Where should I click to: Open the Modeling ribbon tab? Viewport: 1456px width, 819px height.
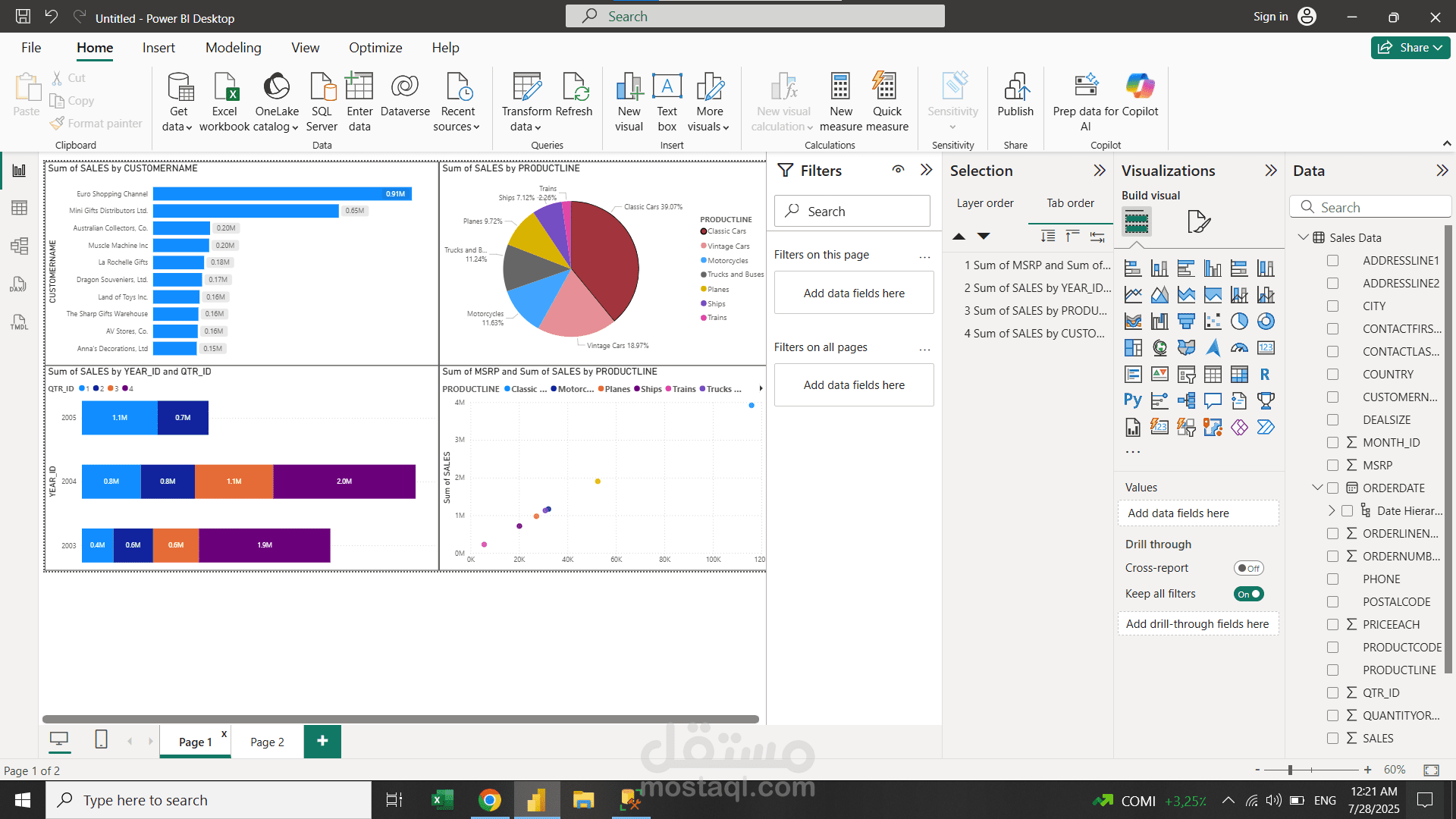pos(233,48)
